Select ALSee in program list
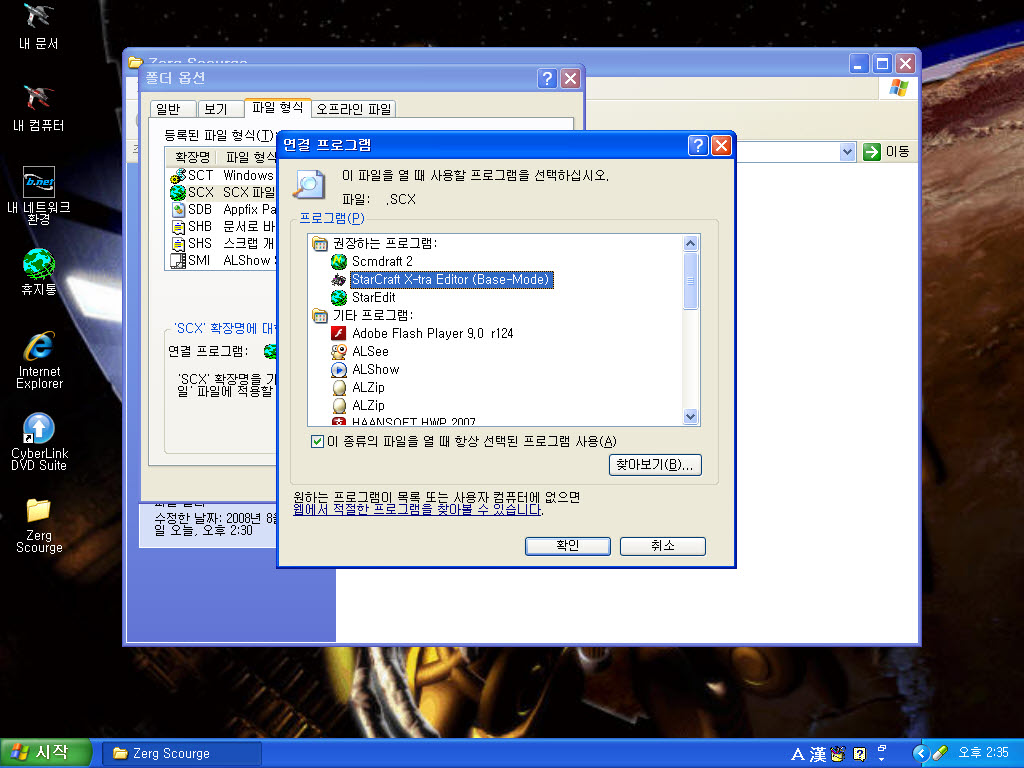The width and height of the screenshot is (1024, 768). [x=370, y=351]
